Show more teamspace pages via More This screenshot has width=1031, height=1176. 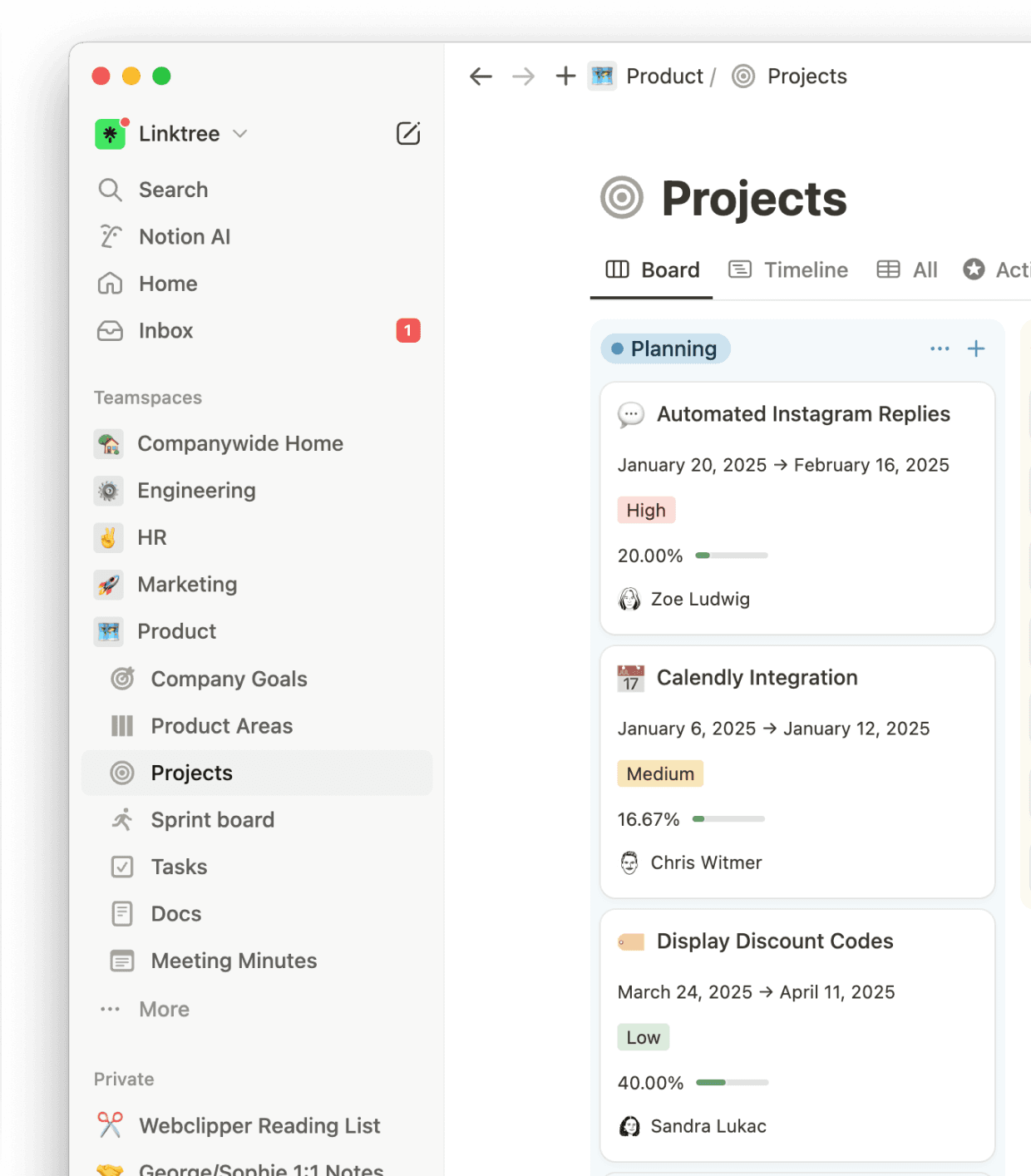coord(164,1009)
